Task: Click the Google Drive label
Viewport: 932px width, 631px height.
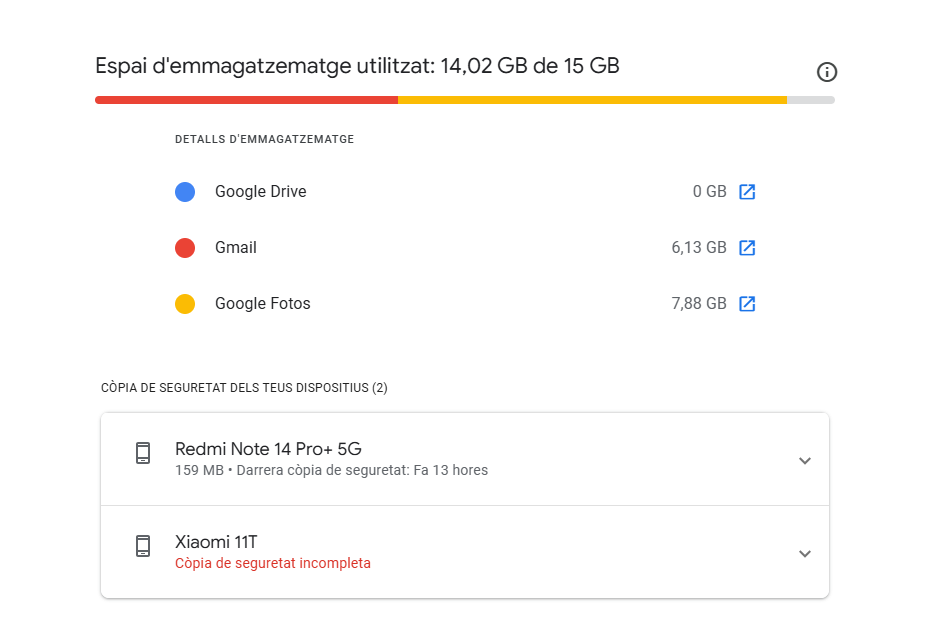Action: pyautogui.click(x=260, y=192)
